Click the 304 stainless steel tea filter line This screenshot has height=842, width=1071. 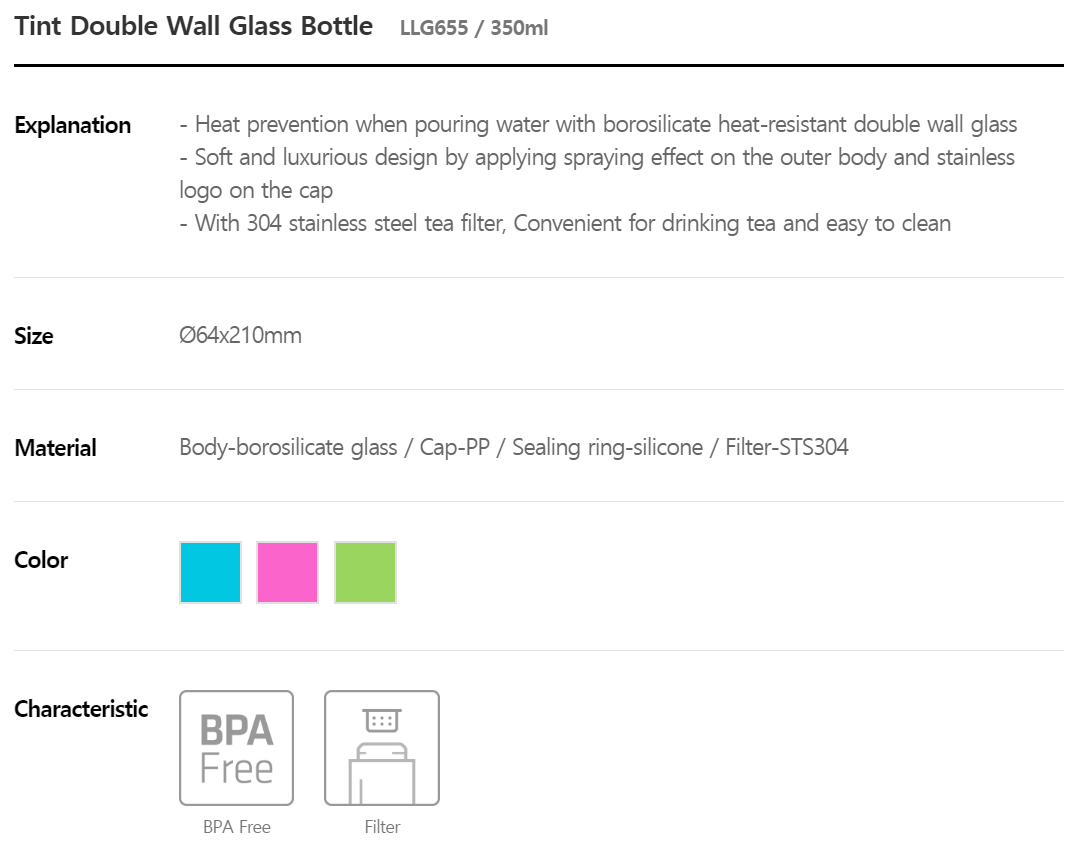click(565, 223)
